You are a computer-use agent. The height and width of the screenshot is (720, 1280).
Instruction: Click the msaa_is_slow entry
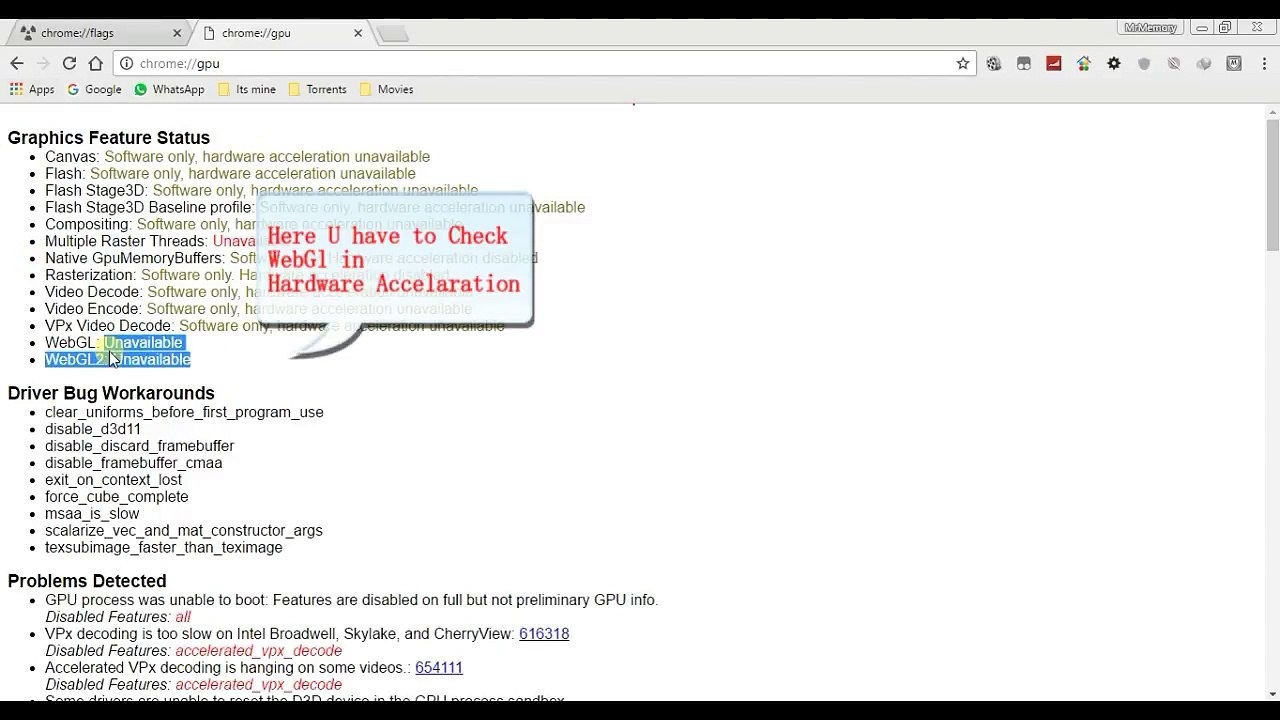pyautogui.click(x=92, y=514)
